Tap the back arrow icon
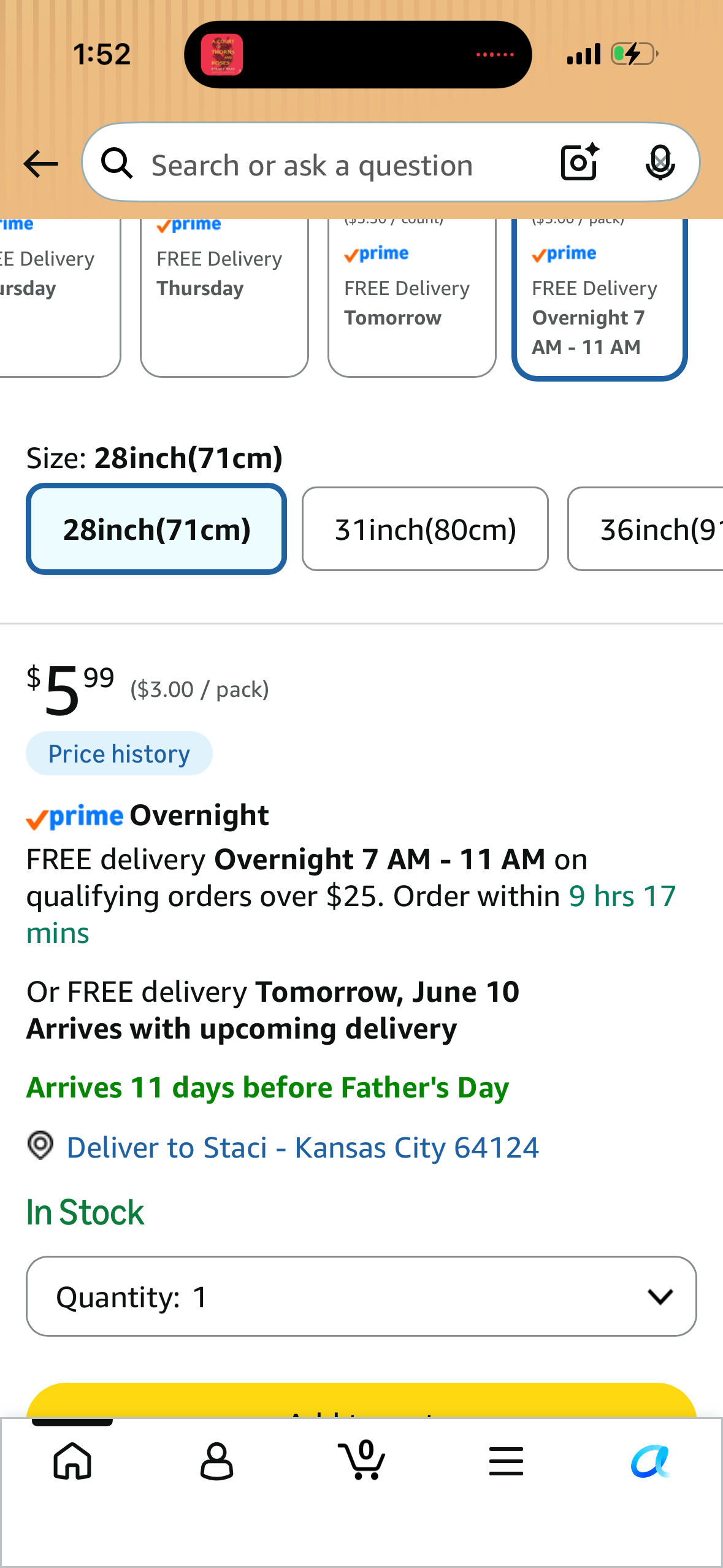The width and height of the screenshot is (723, 1568). pyautogui.click(x=40, y=164)
